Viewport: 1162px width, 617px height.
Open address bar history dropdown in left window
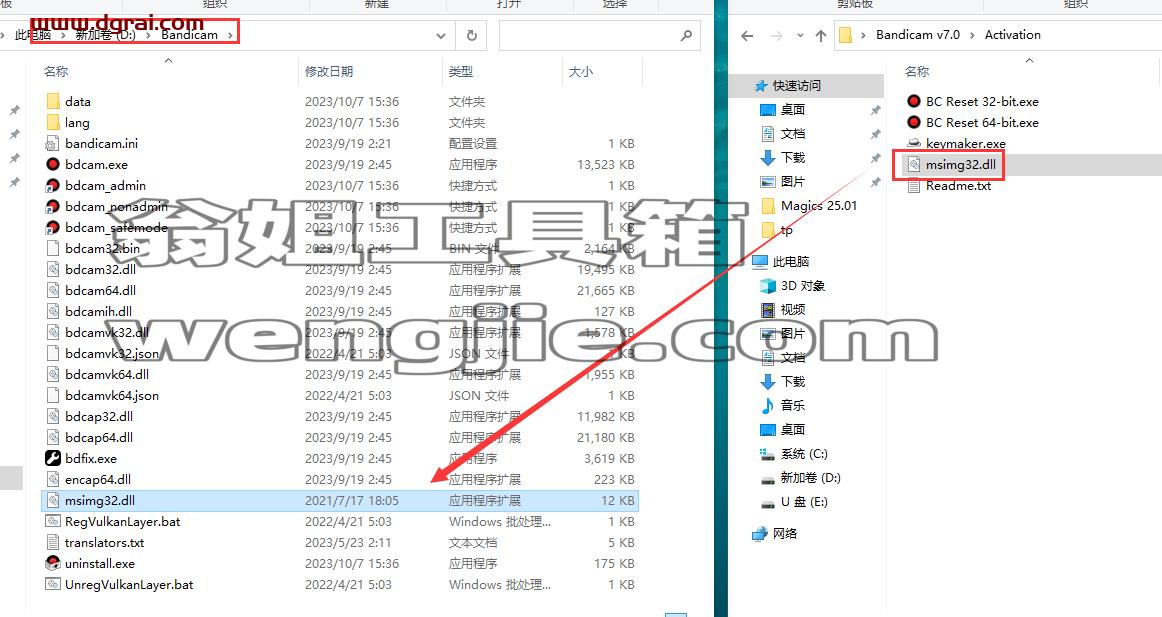coord(441,35)
